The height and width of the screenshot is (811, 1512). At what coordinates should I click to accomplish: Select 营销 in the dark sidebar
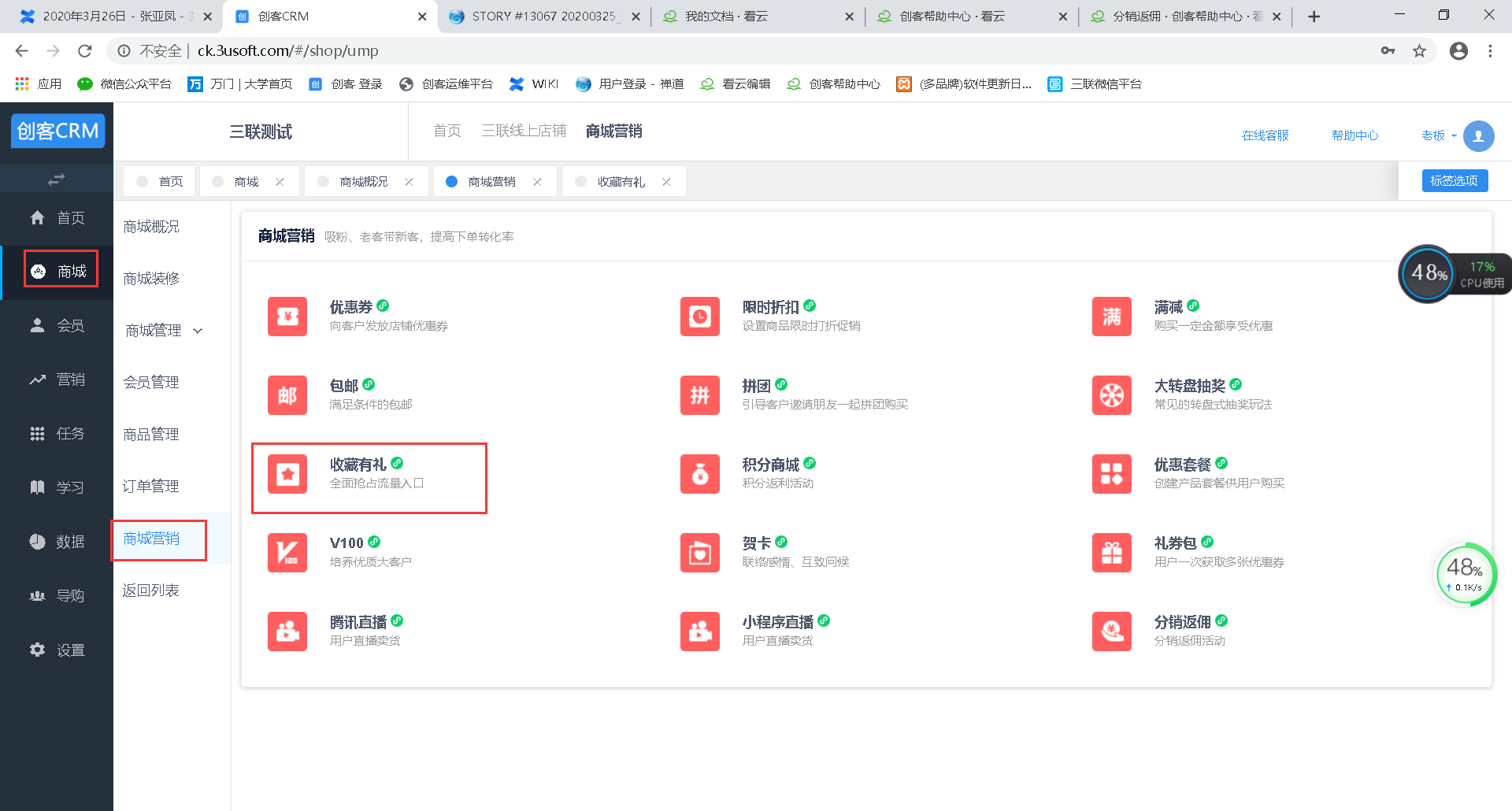(57, 380)
